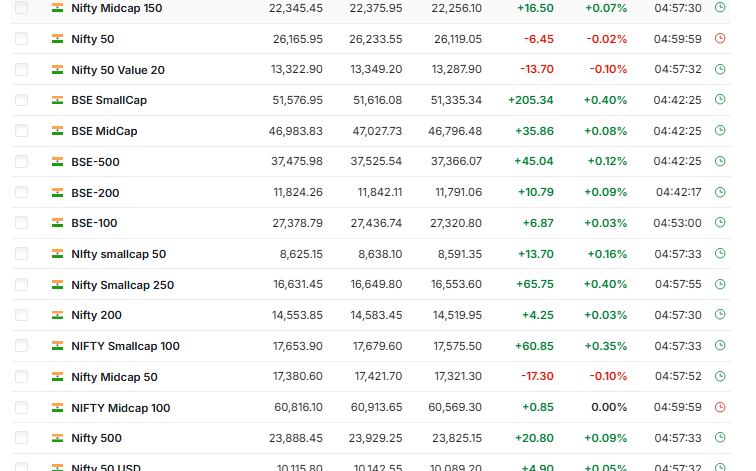Open the Nifty 200 index link
The height and width of the screenshot is (471, 756).
coord(96,315)
